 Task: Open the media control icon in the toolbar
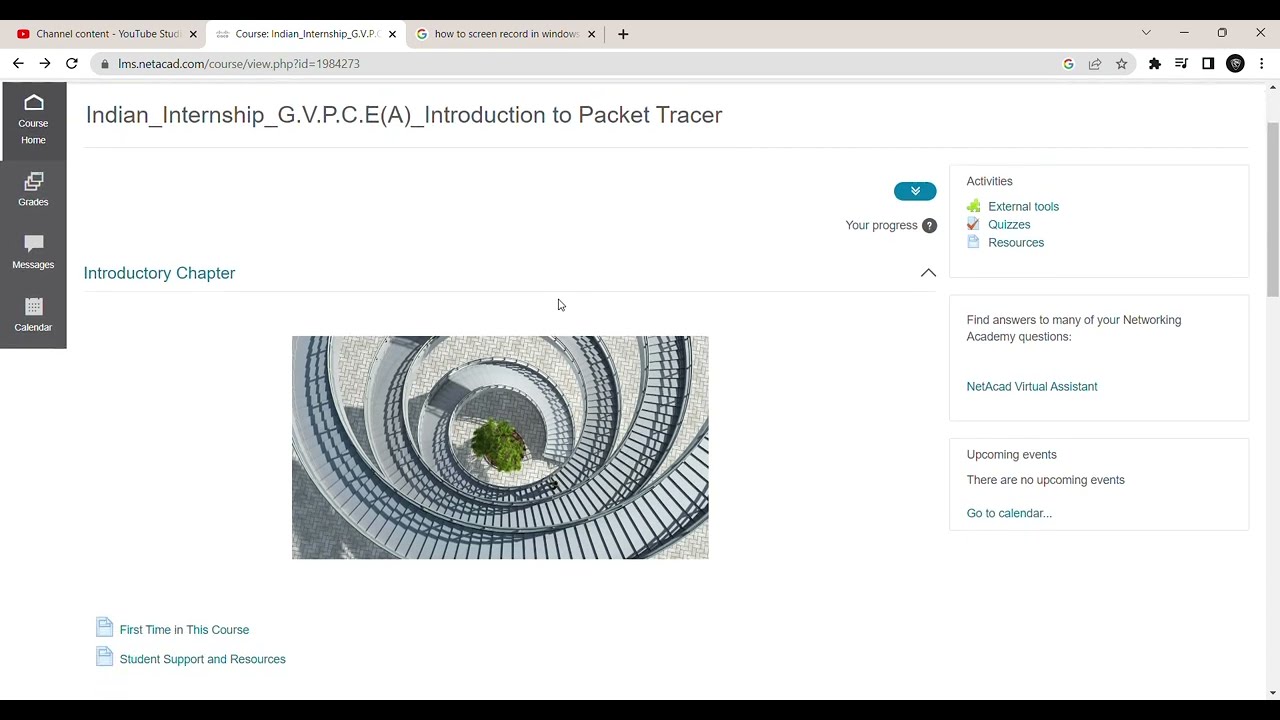click(x=1181, y=64)
